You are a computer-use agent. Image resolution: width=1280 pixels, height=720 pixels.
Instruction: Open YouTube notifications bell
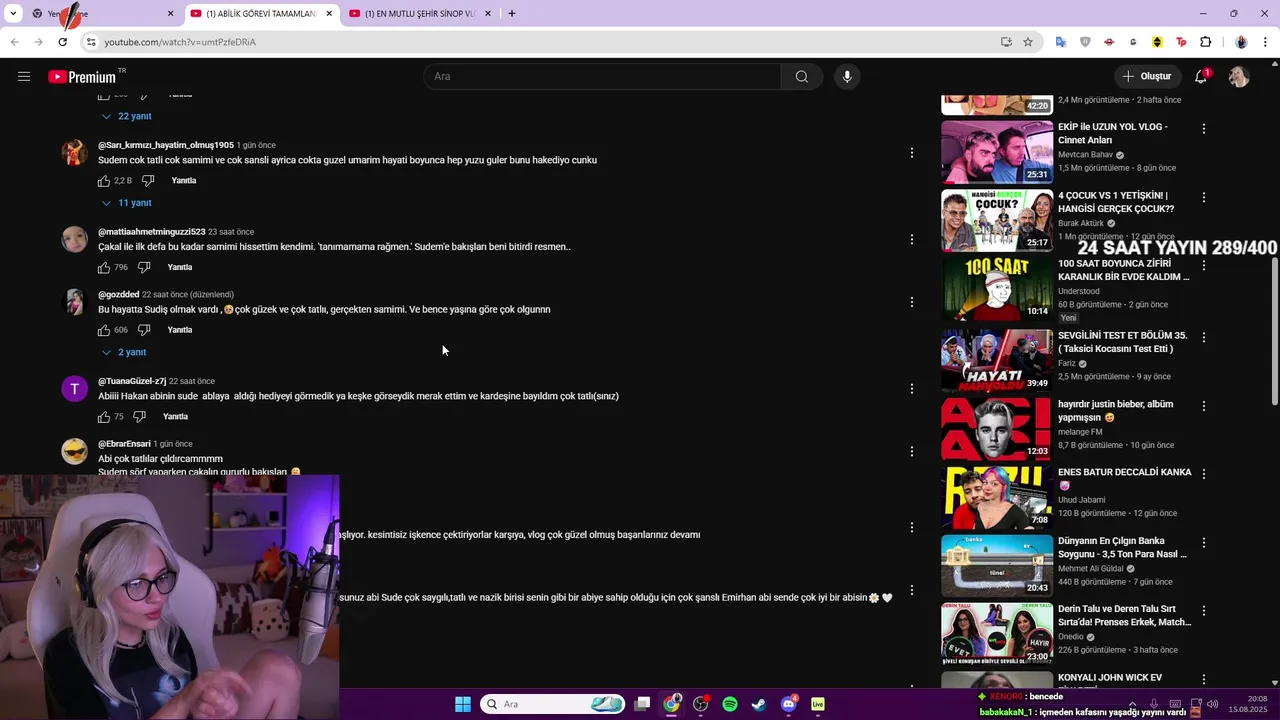(x=1201, y=77)
